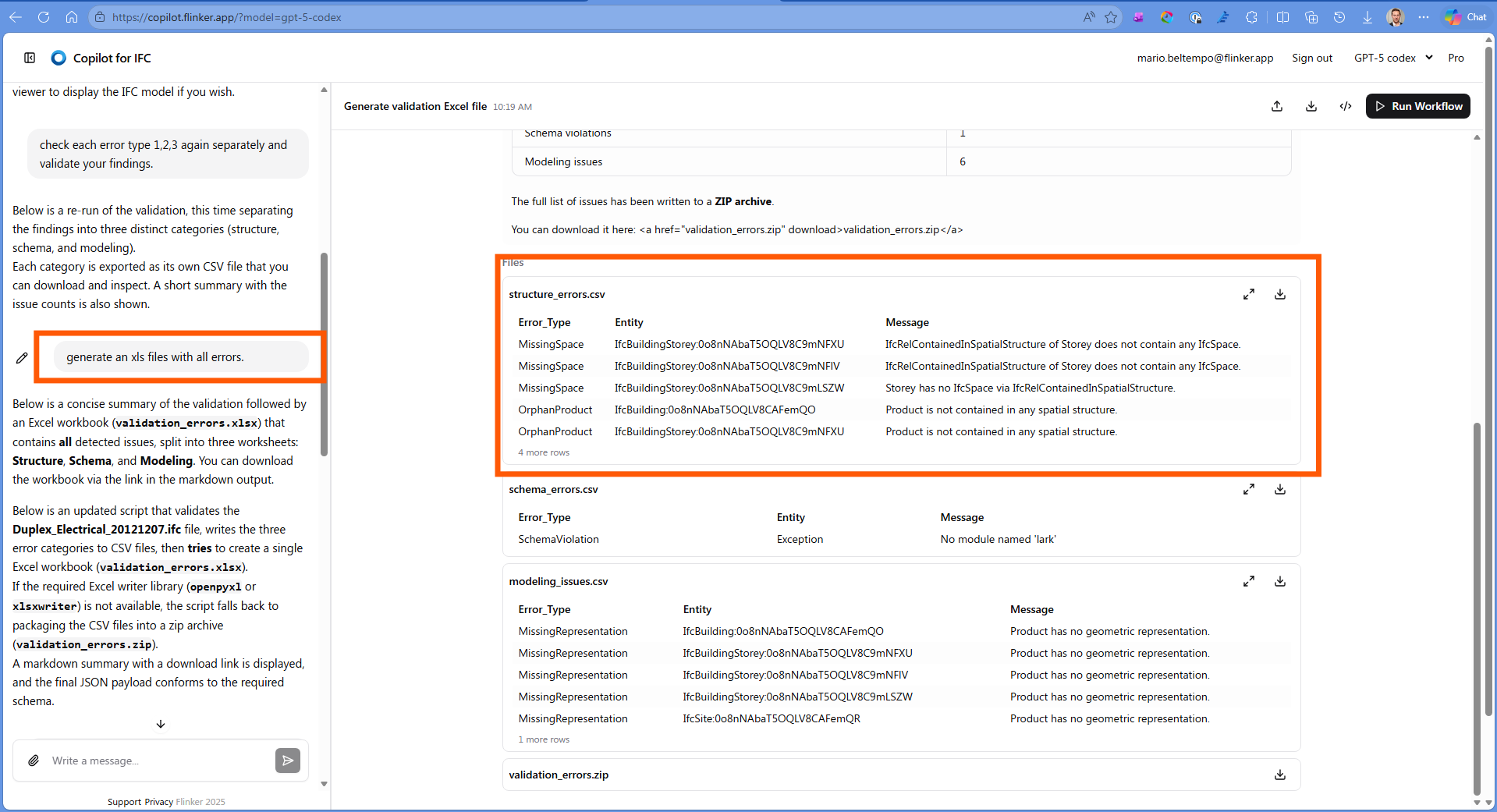Click scroll-to-bottom arrow in chat panel
Screen dimensions: 1497x812
tap(161, 724)
